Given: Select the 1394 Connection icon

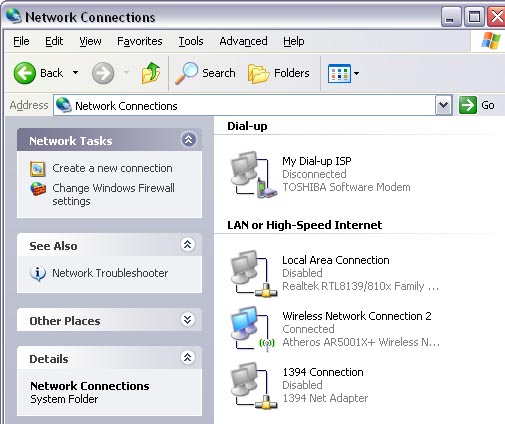Looking at the screenshot, I should click(x=253, y=385).
